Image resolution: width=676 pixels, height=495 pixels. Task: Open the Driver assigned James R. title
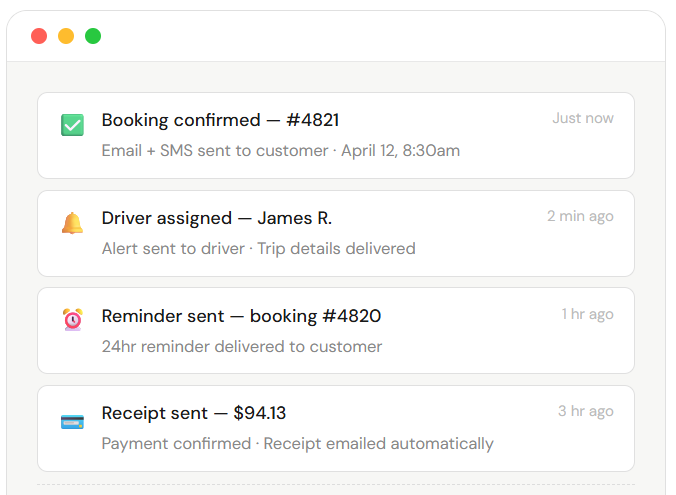216,218
